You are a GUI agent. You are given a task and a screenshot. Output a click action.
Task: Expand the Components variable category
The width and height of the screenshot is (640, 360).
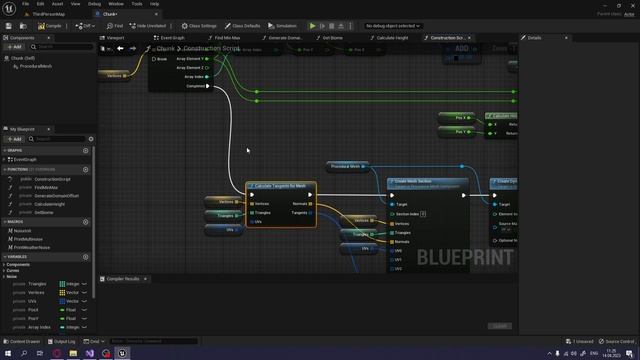pos(4,265)
